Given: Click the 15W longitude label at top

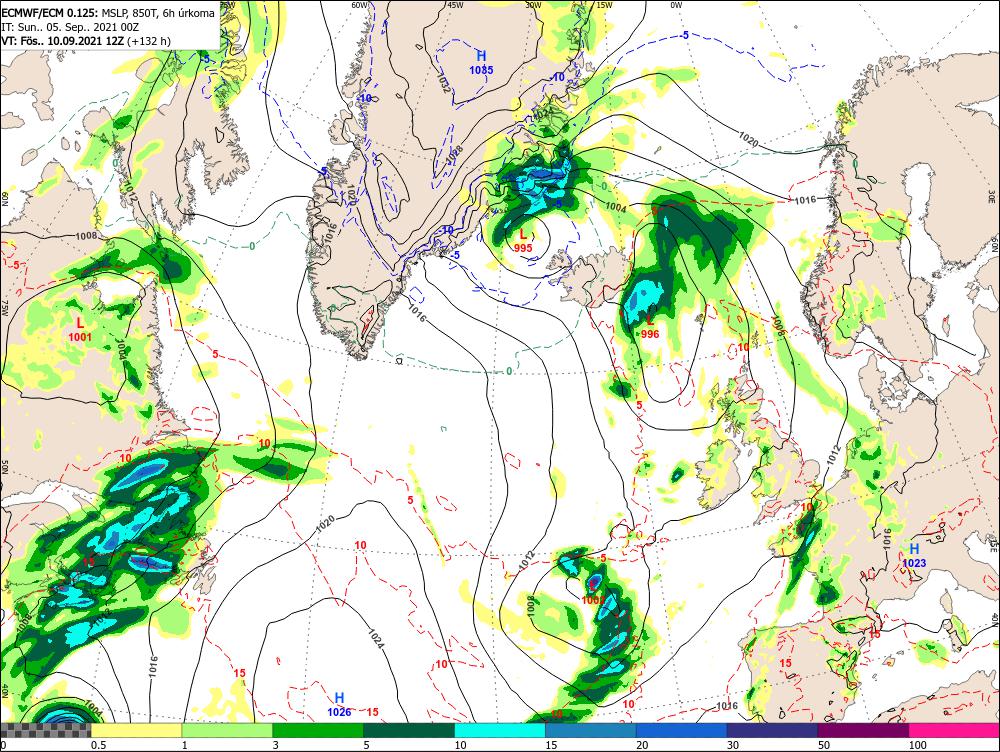Looking at the screenshot, I should (604, 5).
